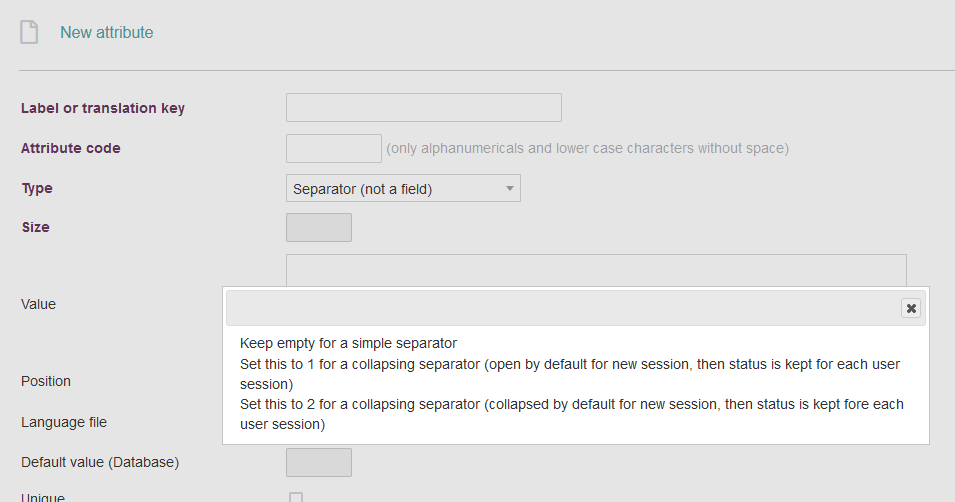Click the tooltip's empty title bar

(563, 308)
